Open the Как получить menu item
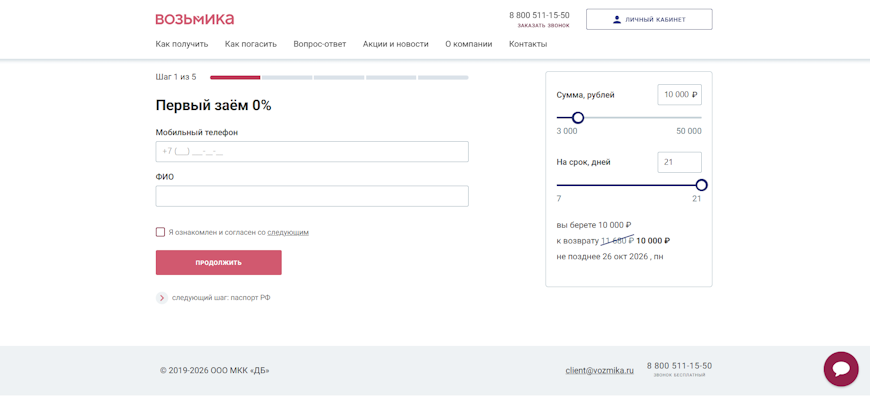This screenshot has height=401, width=870. (182, 44)
